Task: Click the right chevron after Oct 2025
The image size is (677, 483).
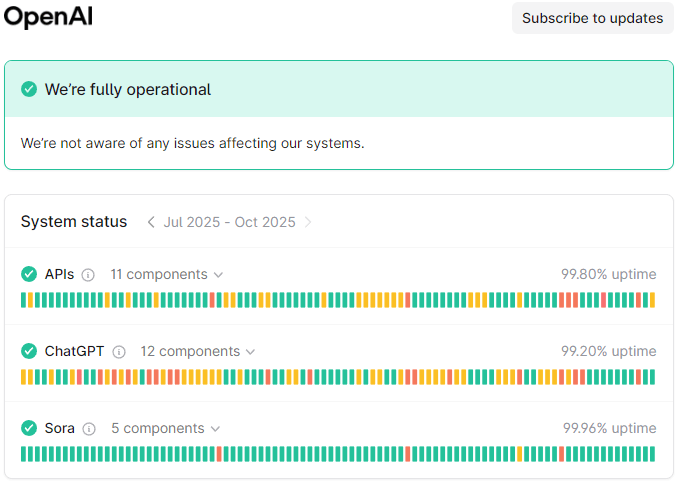Action: [x=308, y=222]
